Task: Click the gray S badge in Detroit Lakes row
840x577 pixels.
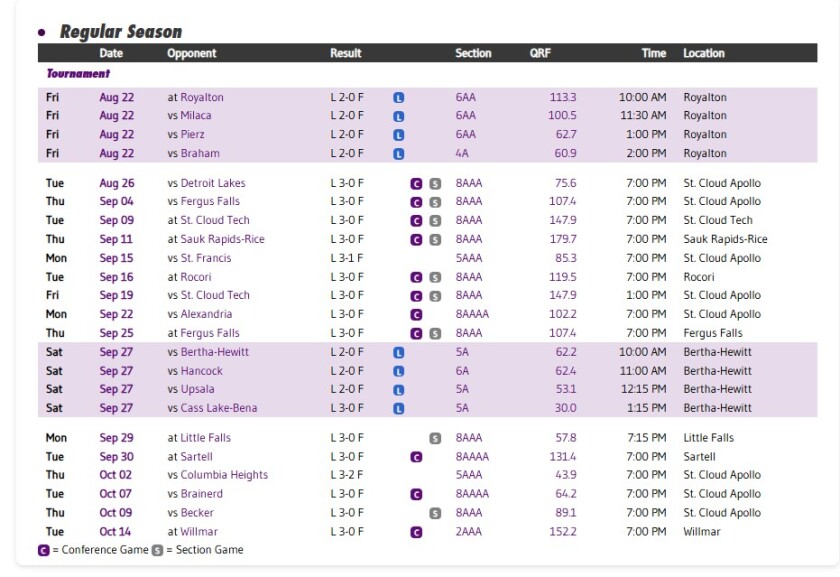Action: (435, 184)
